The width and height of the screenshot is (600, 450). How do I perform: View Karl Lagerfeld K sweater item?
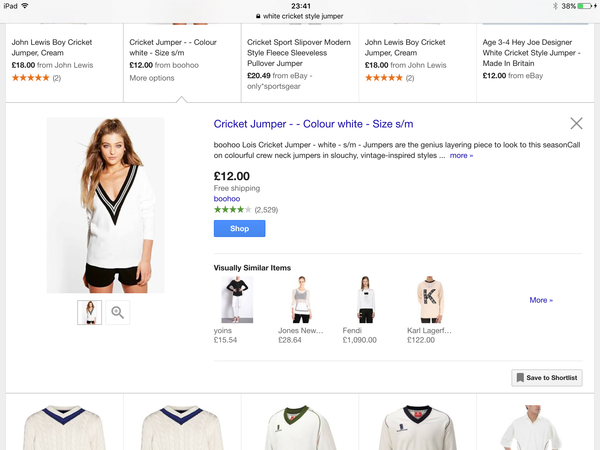coord(430,300)
